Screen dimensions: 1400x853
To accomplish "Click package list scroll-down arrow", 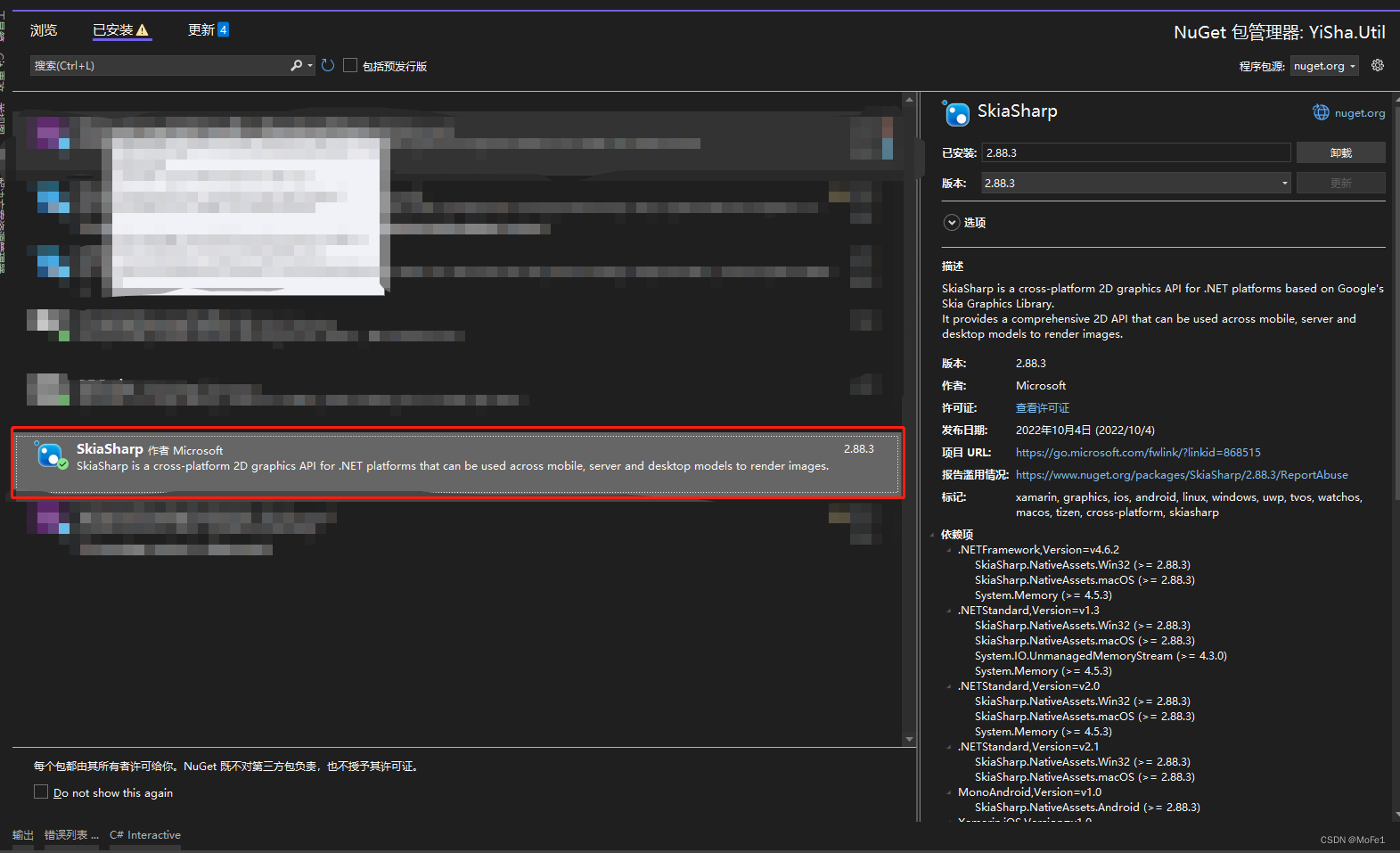I will point(909,739).
